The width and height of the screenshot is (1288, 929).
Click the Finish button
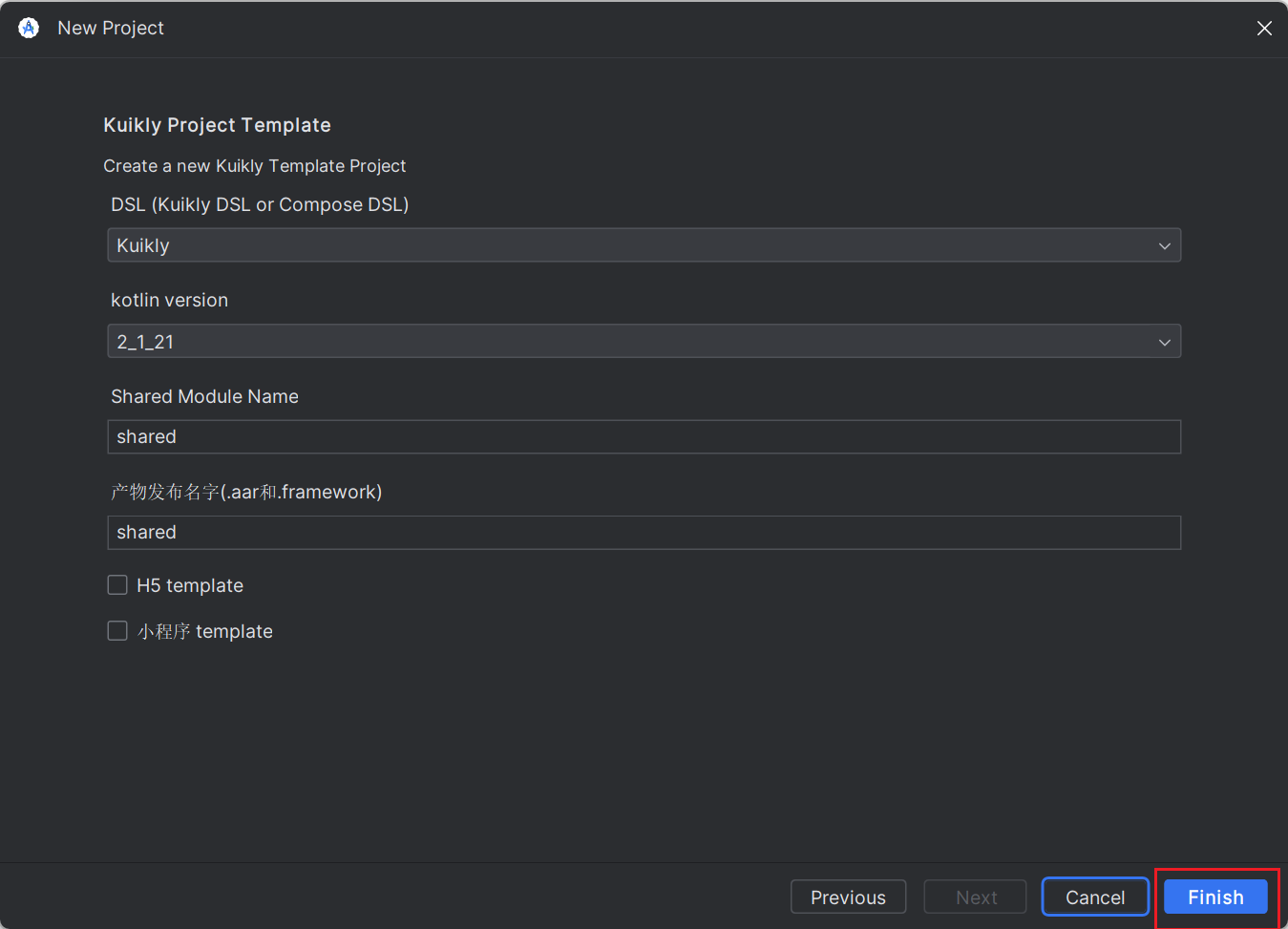click(1215, 897)
